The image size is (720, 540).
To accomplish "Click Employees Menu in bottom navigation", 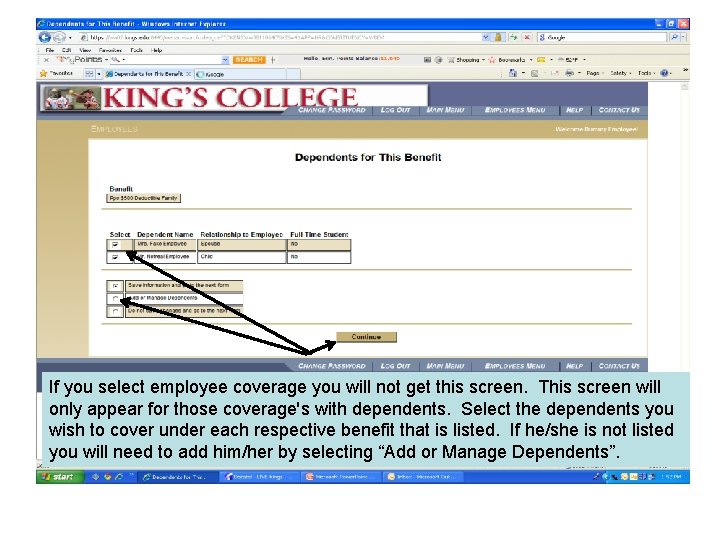I will (x=515, y=366).
